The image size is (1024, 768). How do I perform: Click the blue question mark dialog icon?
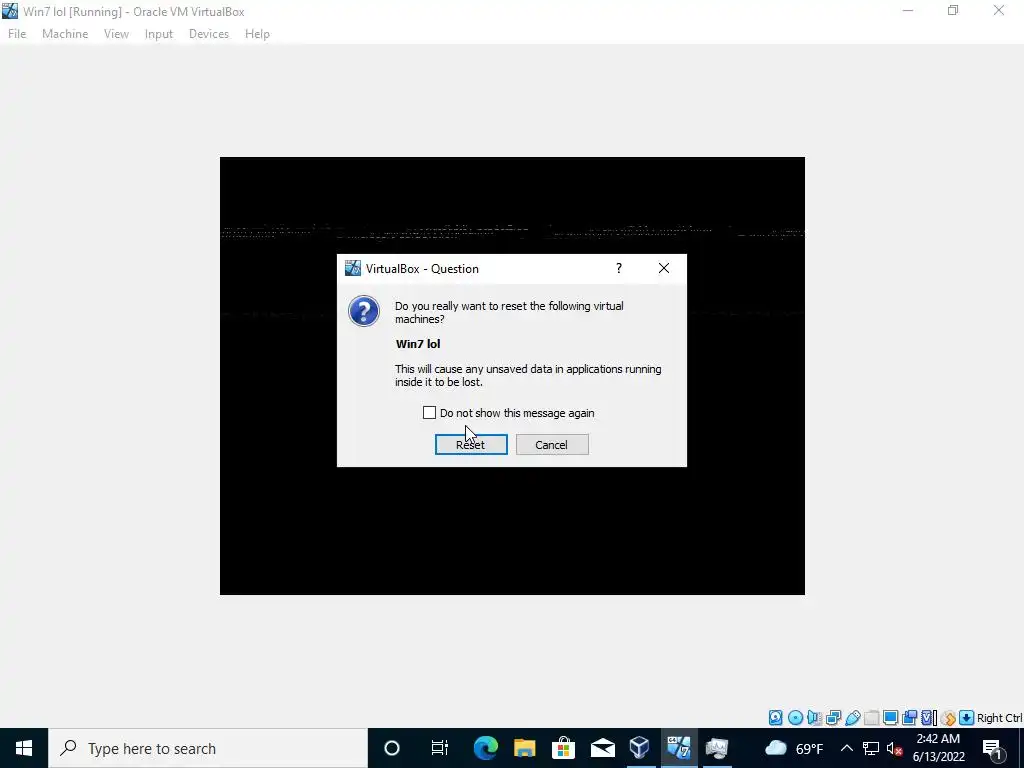click(364, 311)
